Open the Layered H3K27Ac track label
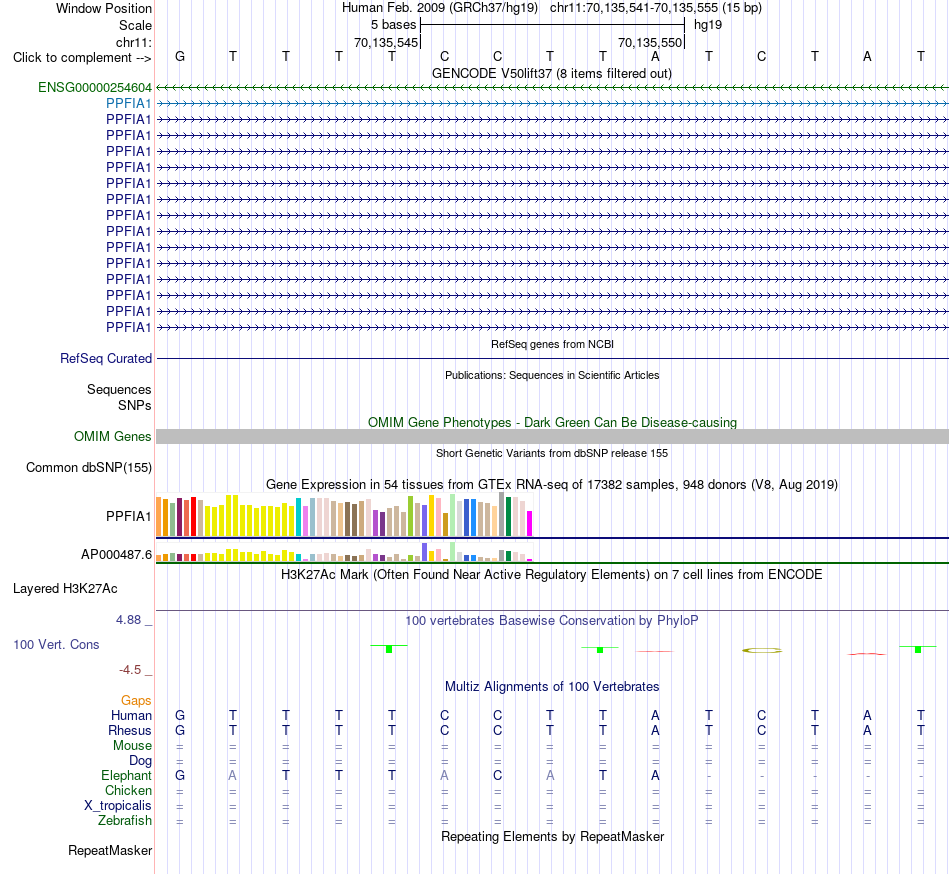This screenshot has height=874, width=950. (65, 589)
